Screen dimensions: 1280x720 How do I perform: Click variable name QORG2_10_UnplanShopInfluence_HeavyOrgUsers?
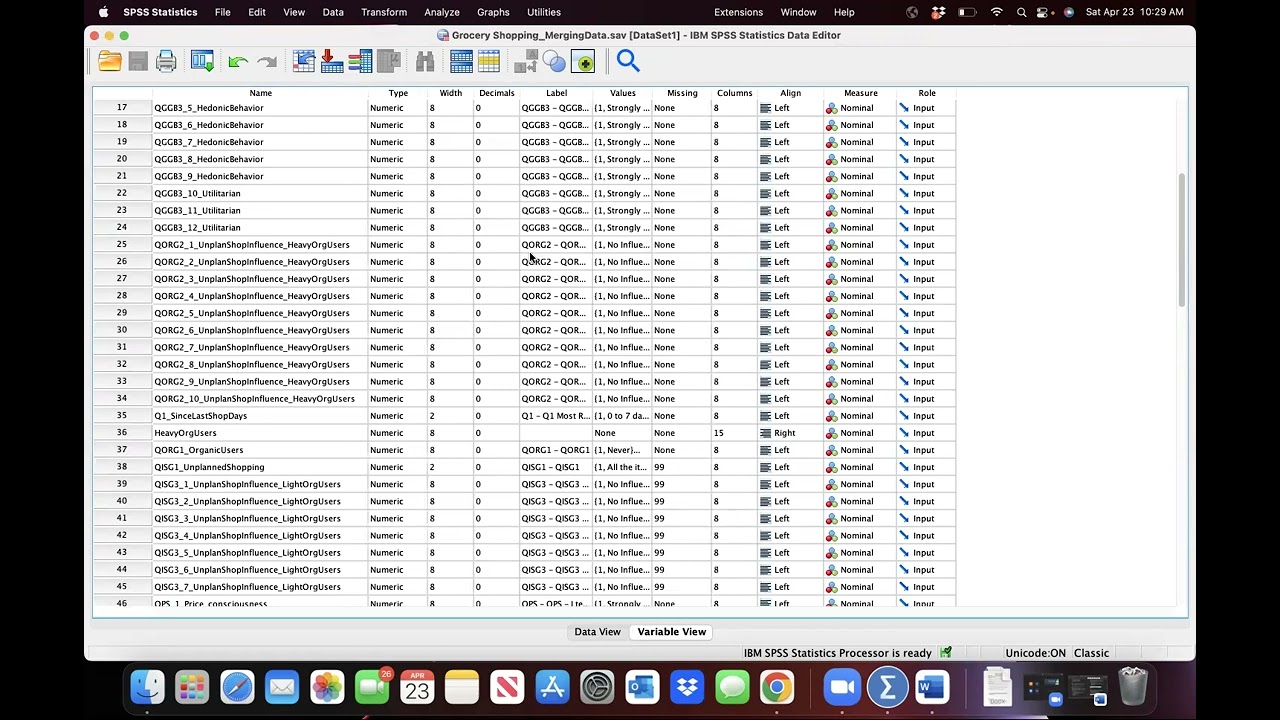(254, 399)
